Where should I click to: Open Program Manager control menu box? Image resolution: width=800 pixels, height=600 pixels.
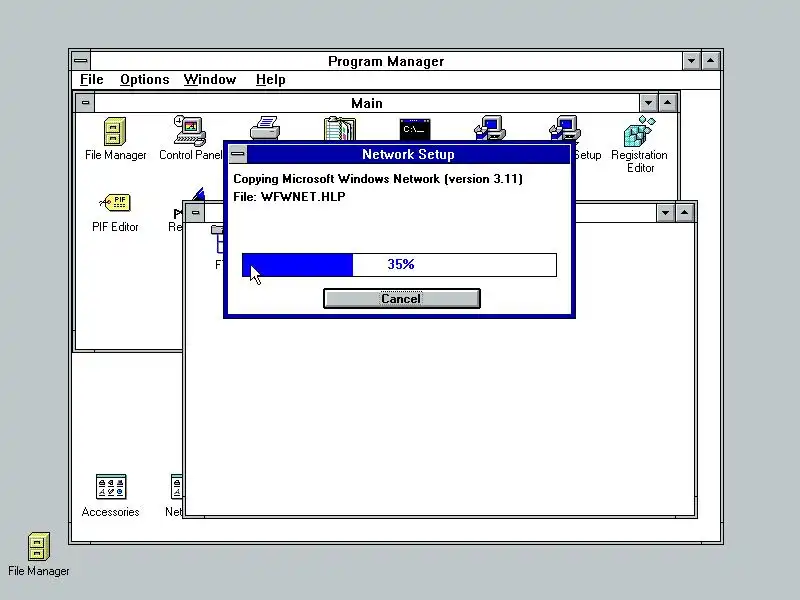81,61
